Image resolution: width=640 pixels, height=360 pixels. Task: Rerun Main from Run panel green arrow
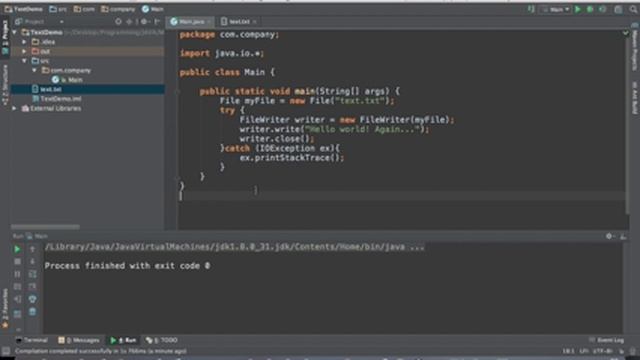point(17,249)
